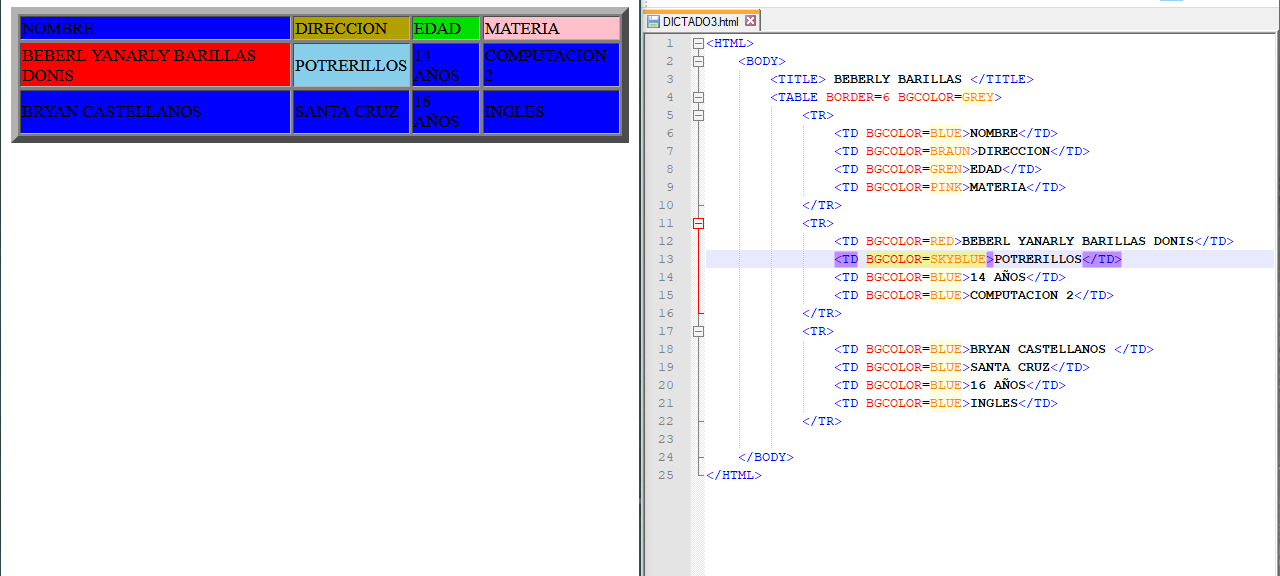Collapse the TABLE fold marker on line 4
Image resolution: width=1280 pixels, height=576 pixels.
click(x=698, y=97)
